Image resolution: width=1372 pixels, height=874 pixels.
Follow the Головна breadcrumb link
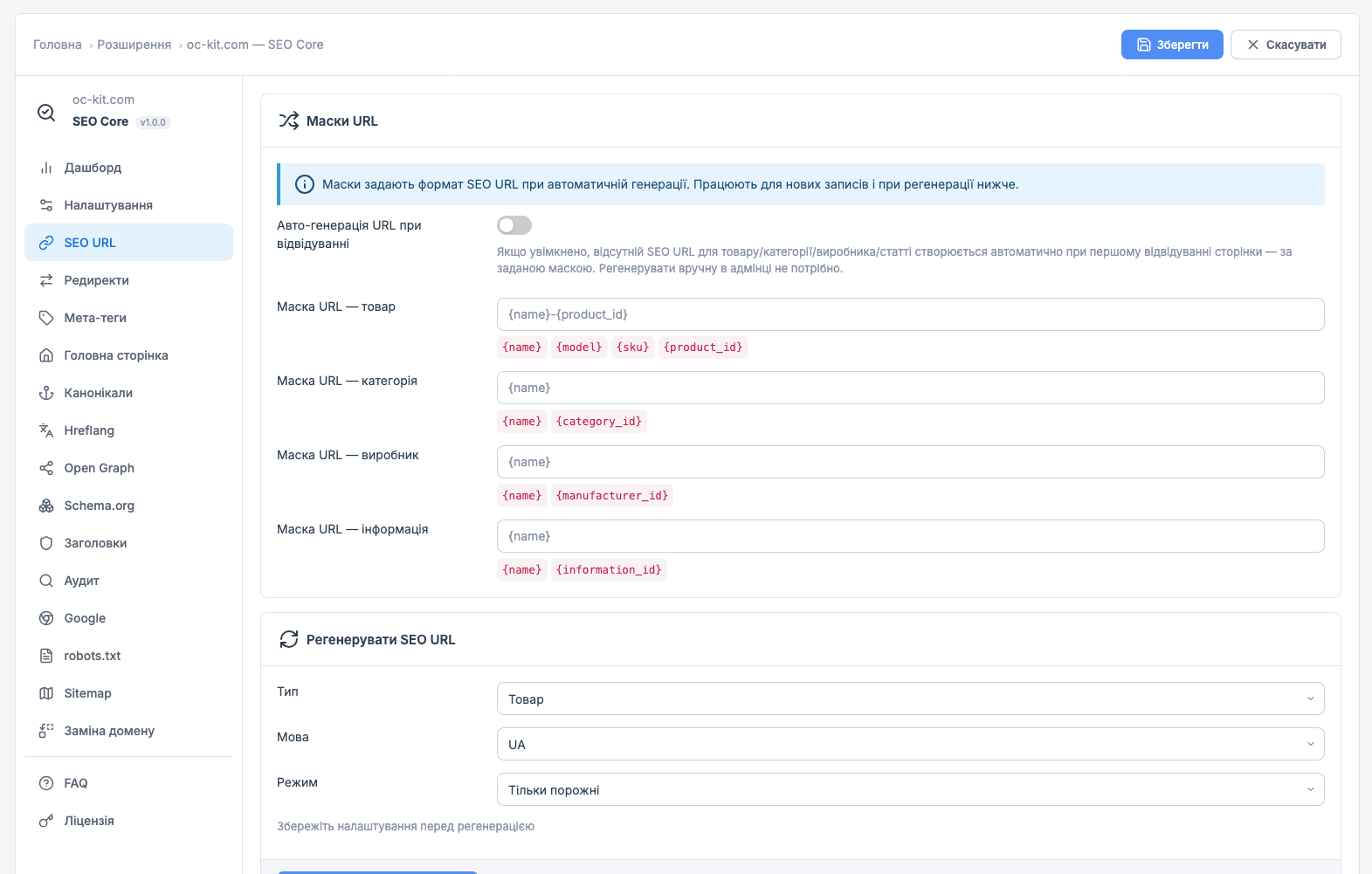click(58, 45)
